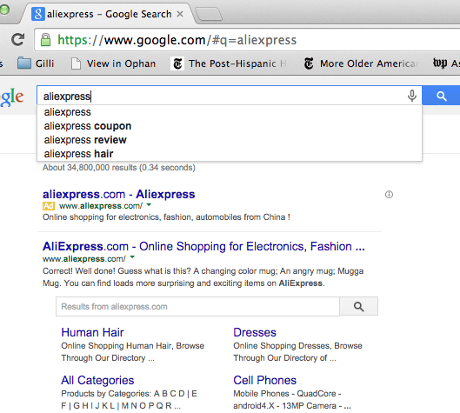Viewport: 460px width, 413px height.
Task: Open a new tab button
Action: pyautogui.click(x=209, y=15)
